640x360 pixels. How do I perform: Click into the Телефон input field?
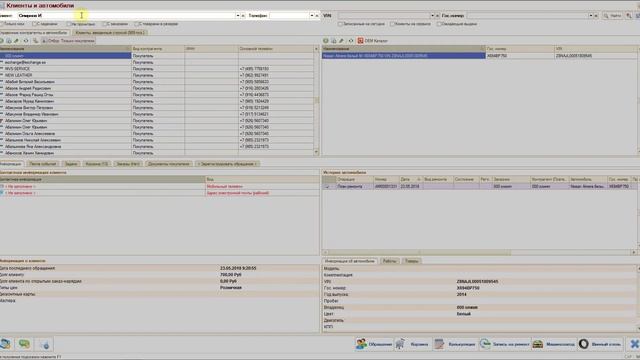coord(289,16)
